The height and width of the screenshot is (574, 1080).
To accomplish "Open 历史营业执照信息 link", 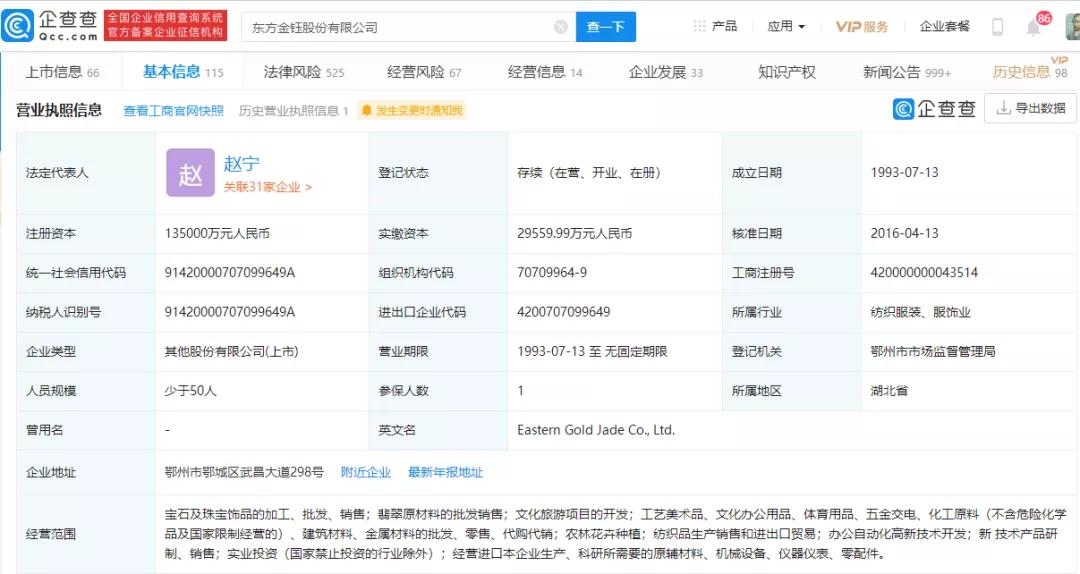I will click(x=293, y=110).
